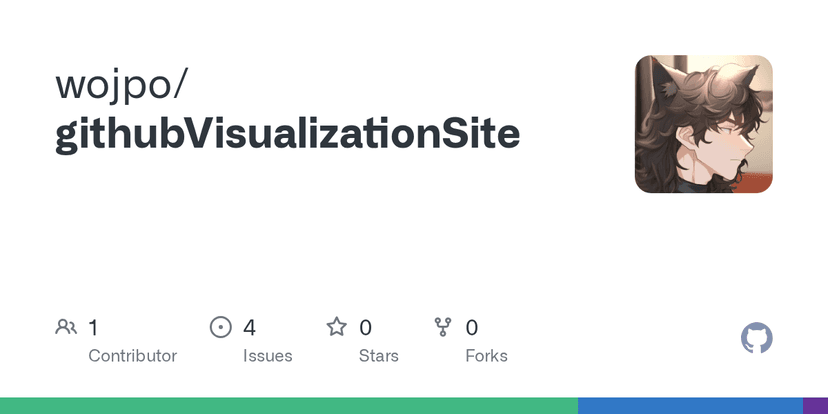Click the contributor count number 1

coord(93,327)
